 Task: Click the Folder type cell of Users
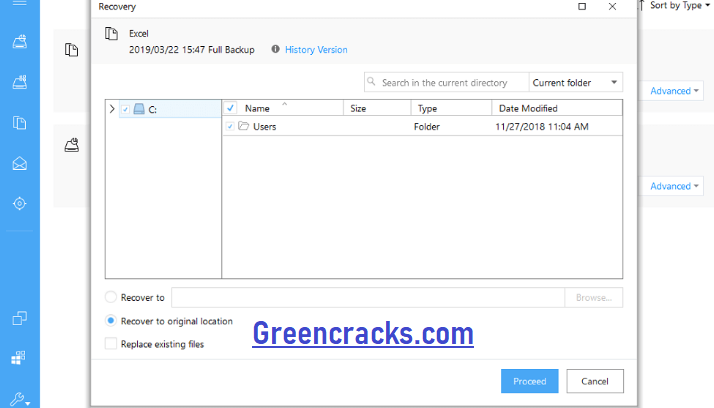427,127
